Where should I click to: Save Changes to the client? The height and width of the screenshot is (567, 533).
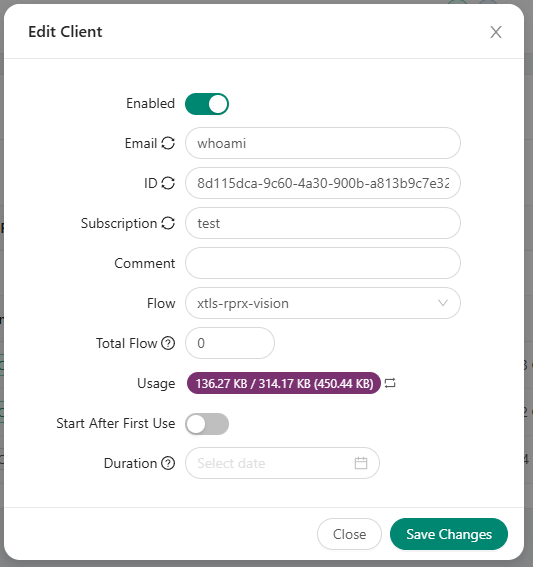449,534
